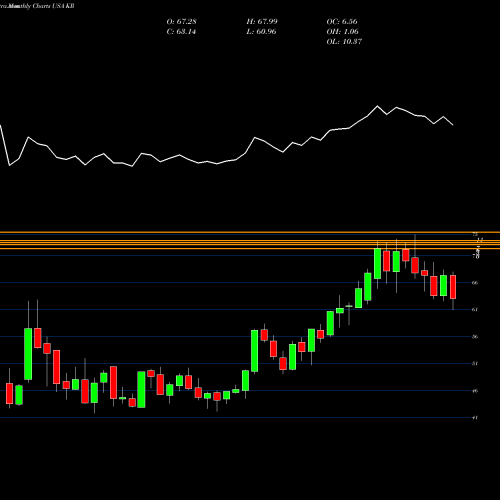The width and height of the screenshot is (500, 500).
Task: Click the tallest green candle near the peak
Action: pyautogui.click(x=377, y=264)
